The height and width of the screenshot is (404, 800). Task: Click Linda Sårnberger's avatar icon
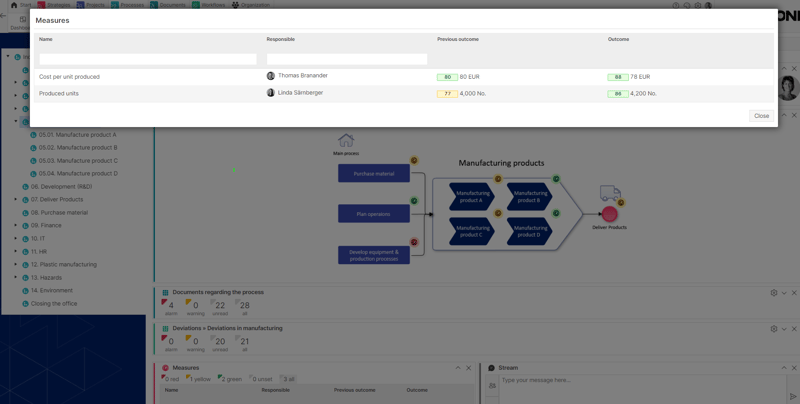(271, 93)
